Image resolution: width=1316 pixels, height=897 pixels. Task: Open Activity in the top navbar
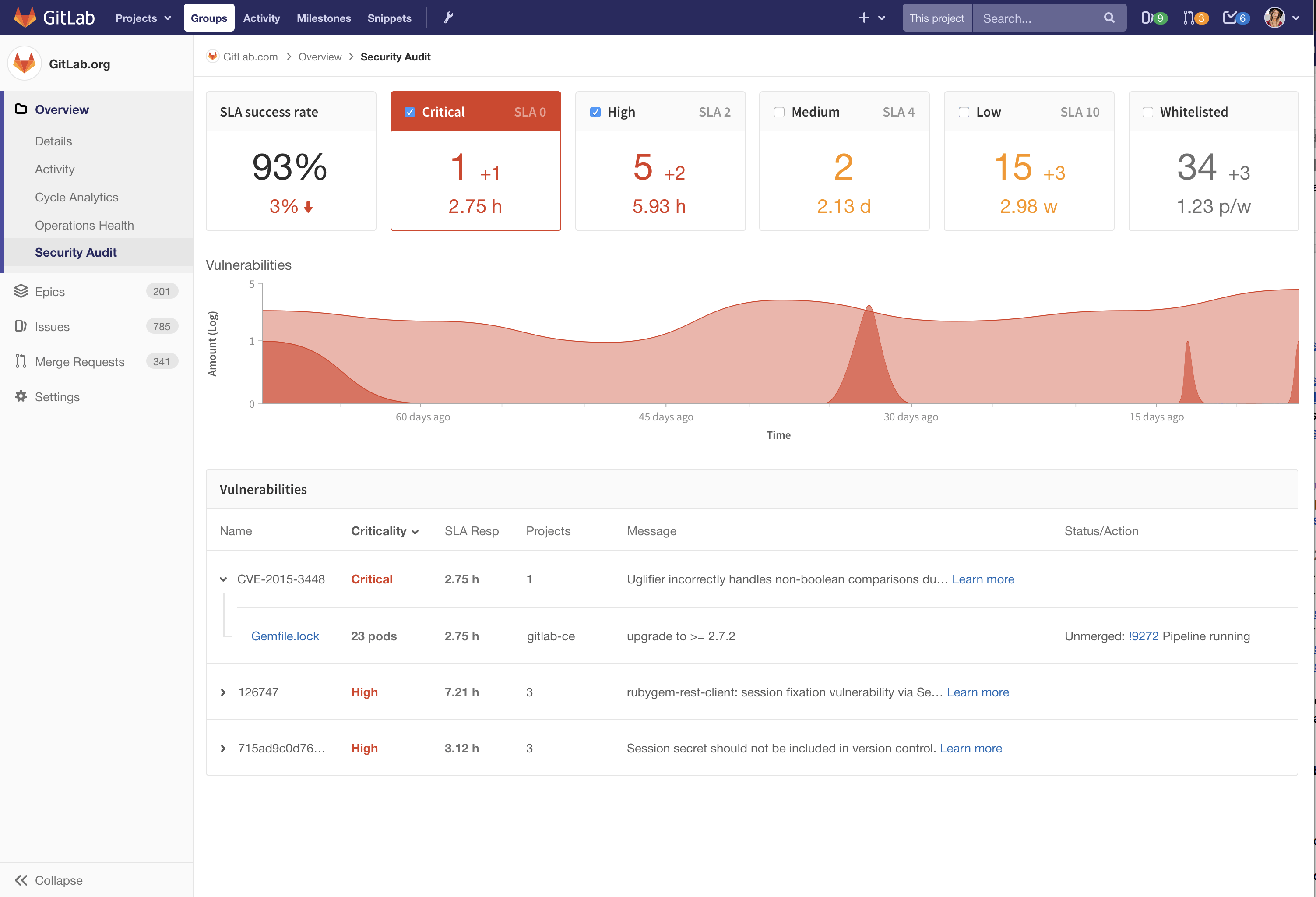pyautogui.click(x=262, y=18)
